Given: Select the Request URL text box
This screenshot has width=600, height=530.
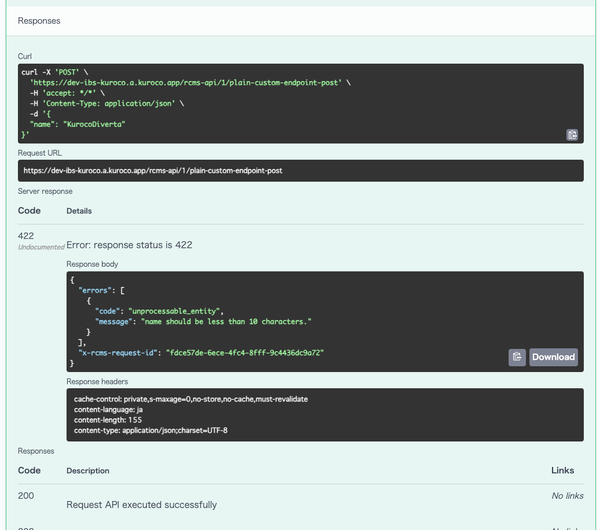Looking at the screenshot, I should click(x=300, y=171).
